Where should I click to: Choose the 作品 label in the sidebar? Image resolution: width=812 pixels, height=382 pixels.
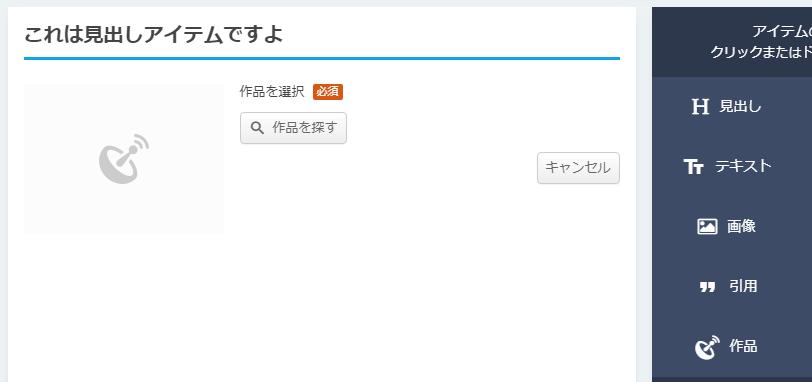click(x=743, y=346)
